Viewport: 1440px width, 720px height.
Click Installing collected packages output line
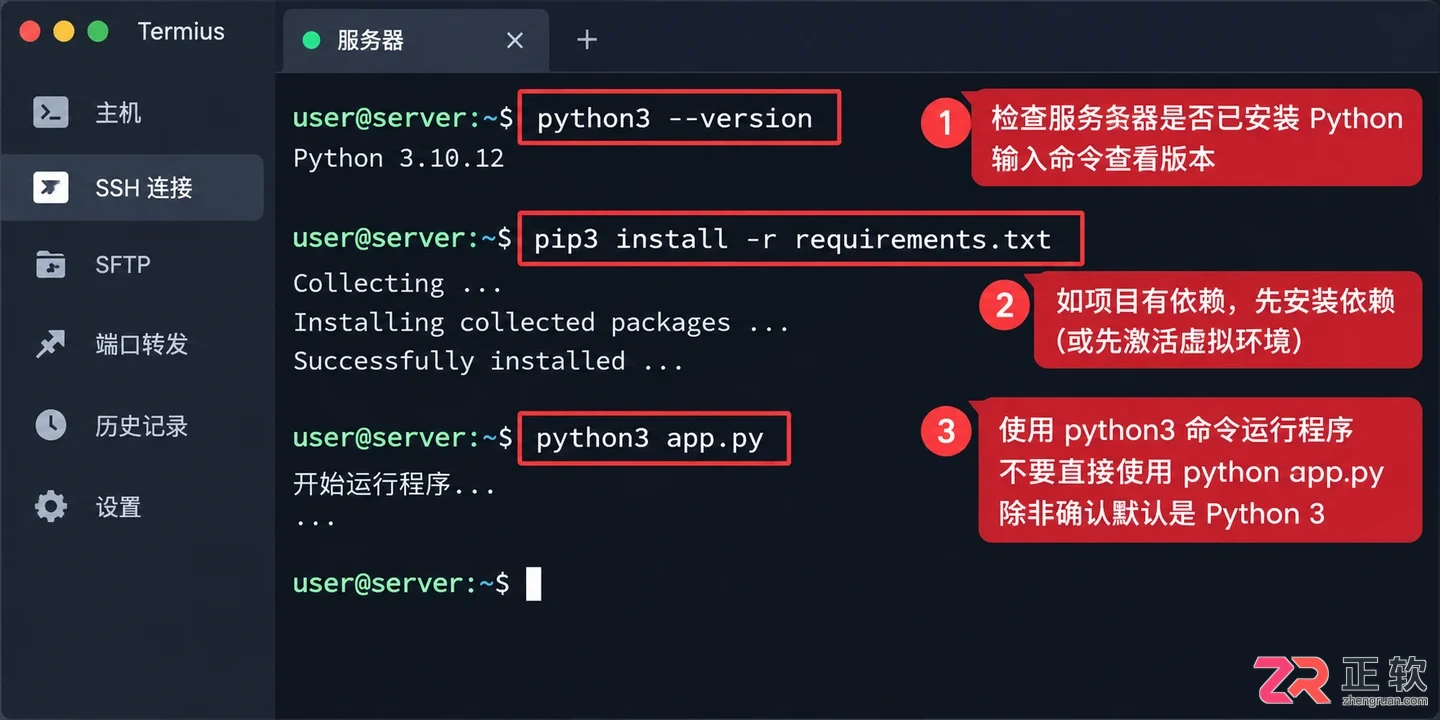coord(541,322)
